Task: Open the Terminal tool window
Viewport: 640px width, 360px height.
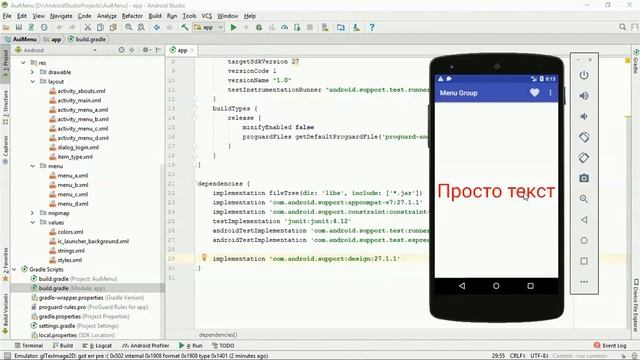Action: pyautogui.click(x=29, y=345)
